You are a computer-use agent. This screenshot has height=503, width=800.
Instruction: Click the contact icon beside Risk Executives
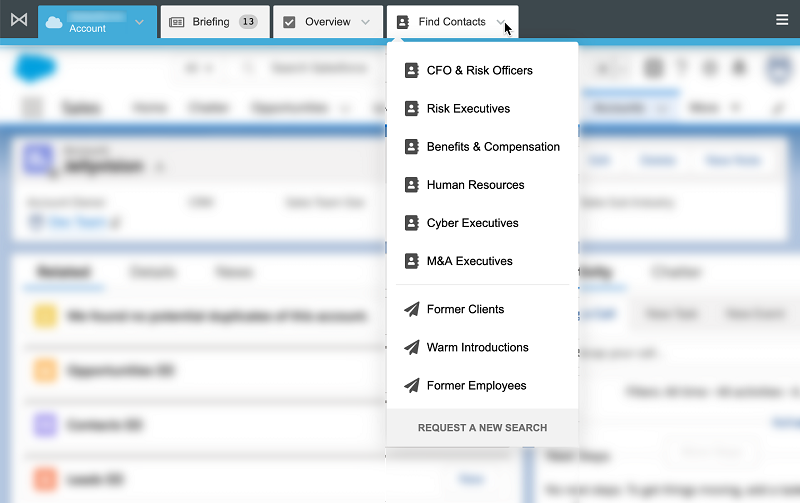coord(411,109)
